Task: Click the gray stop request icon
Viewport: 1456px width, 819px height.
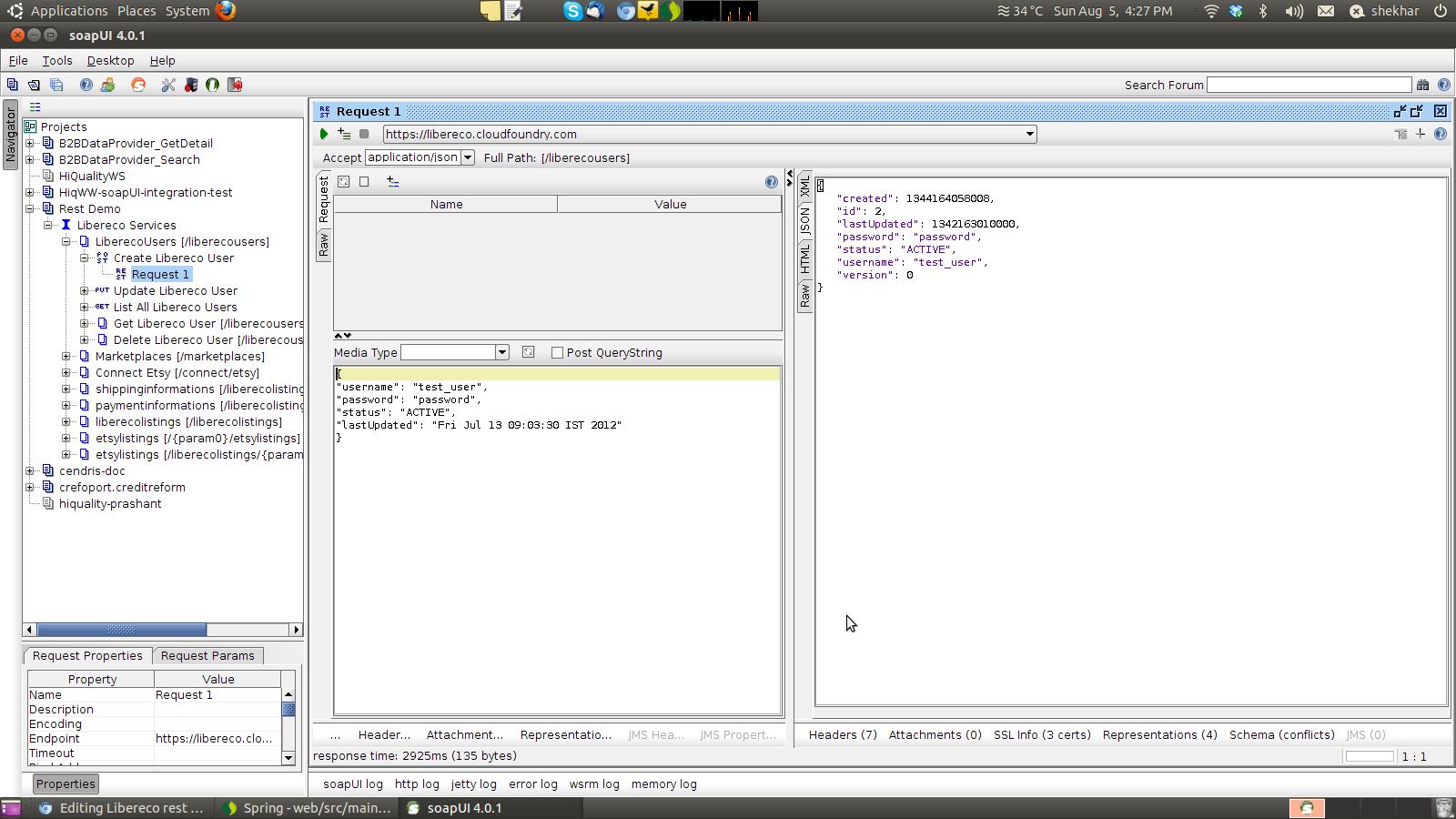Action: point(364,134)
